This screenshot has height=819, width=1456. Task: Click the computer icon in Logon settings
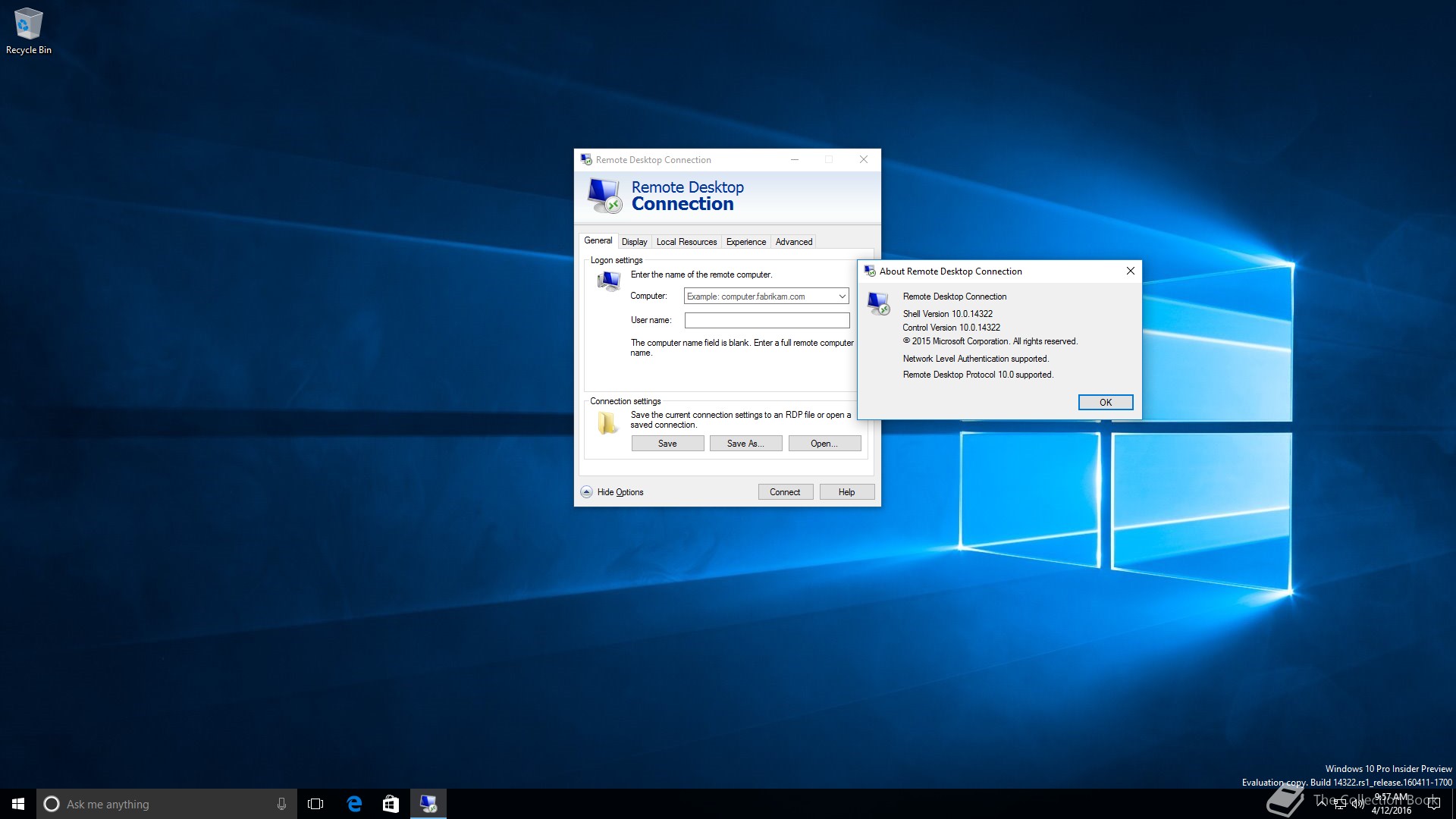click(x=609, y=281)
